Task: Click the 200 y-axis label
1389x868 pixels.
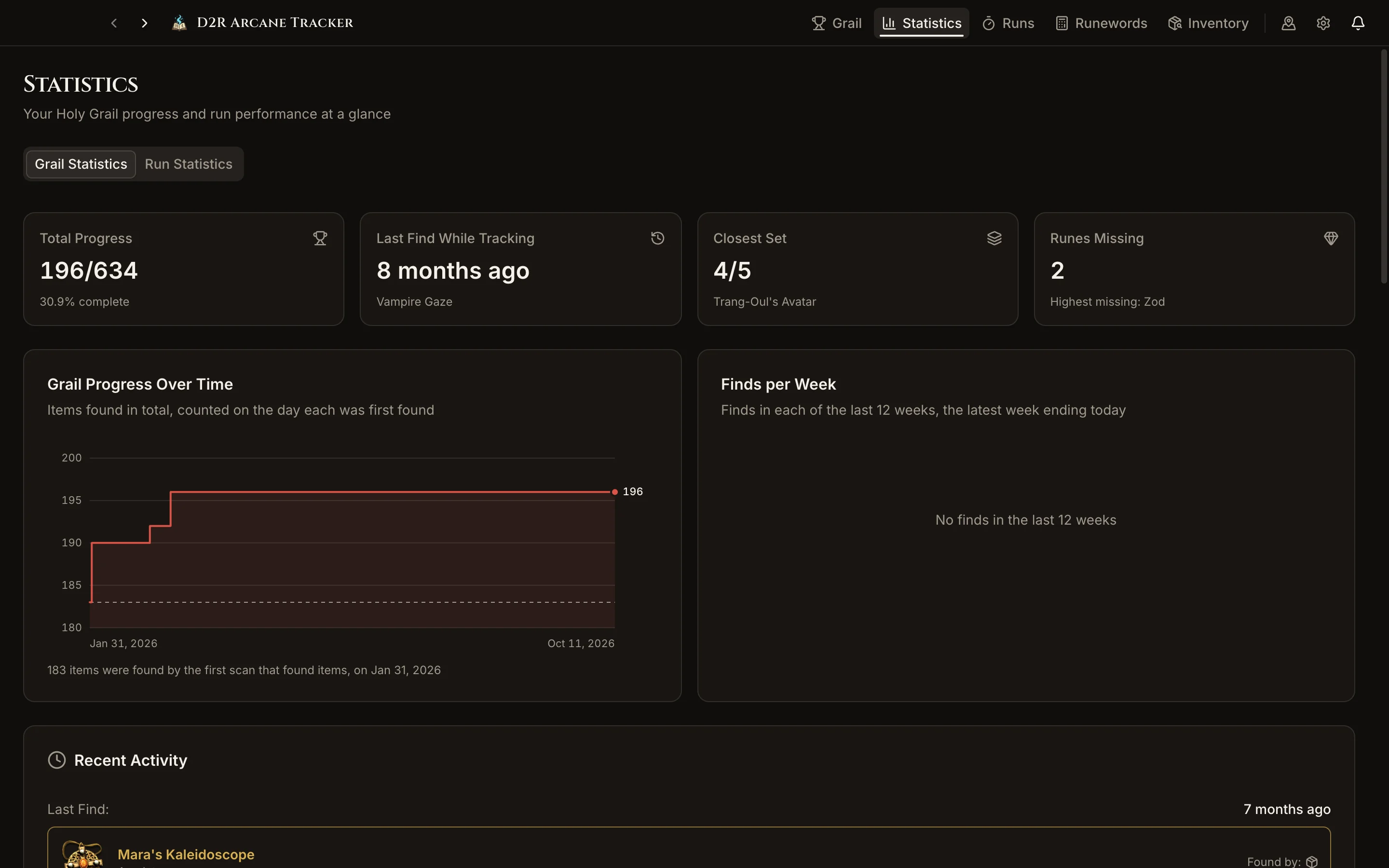Action: (72, 458)
